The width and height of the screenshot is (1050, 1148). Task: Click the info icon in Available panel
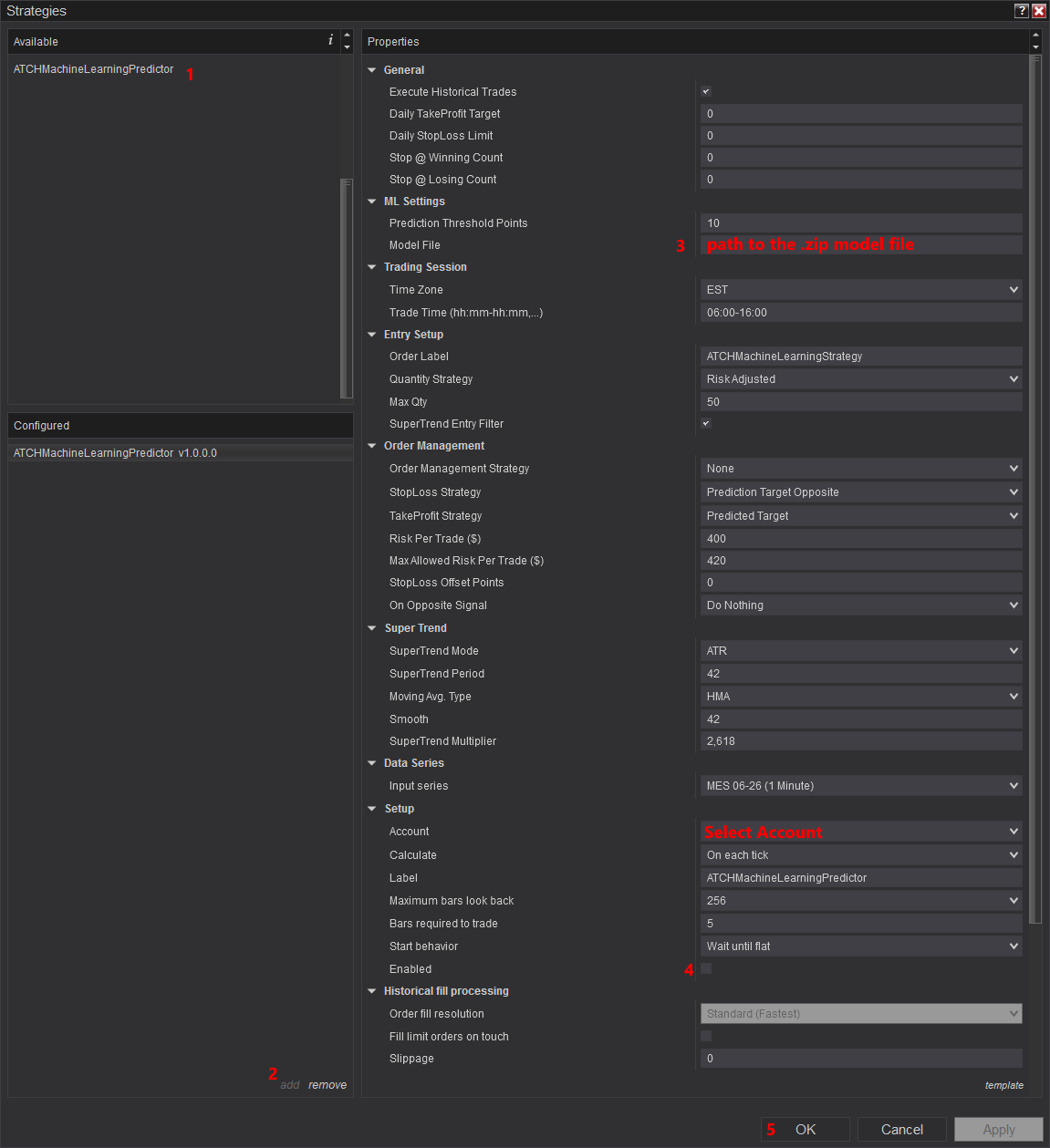330,41
